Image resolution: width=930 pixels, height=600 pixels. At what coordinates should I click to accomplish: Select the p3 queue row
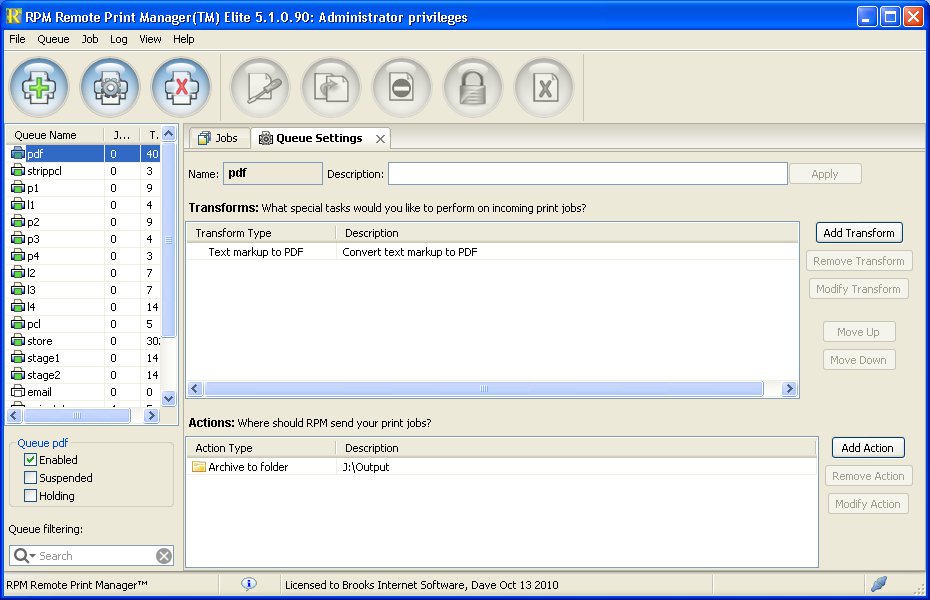point(84,239)
